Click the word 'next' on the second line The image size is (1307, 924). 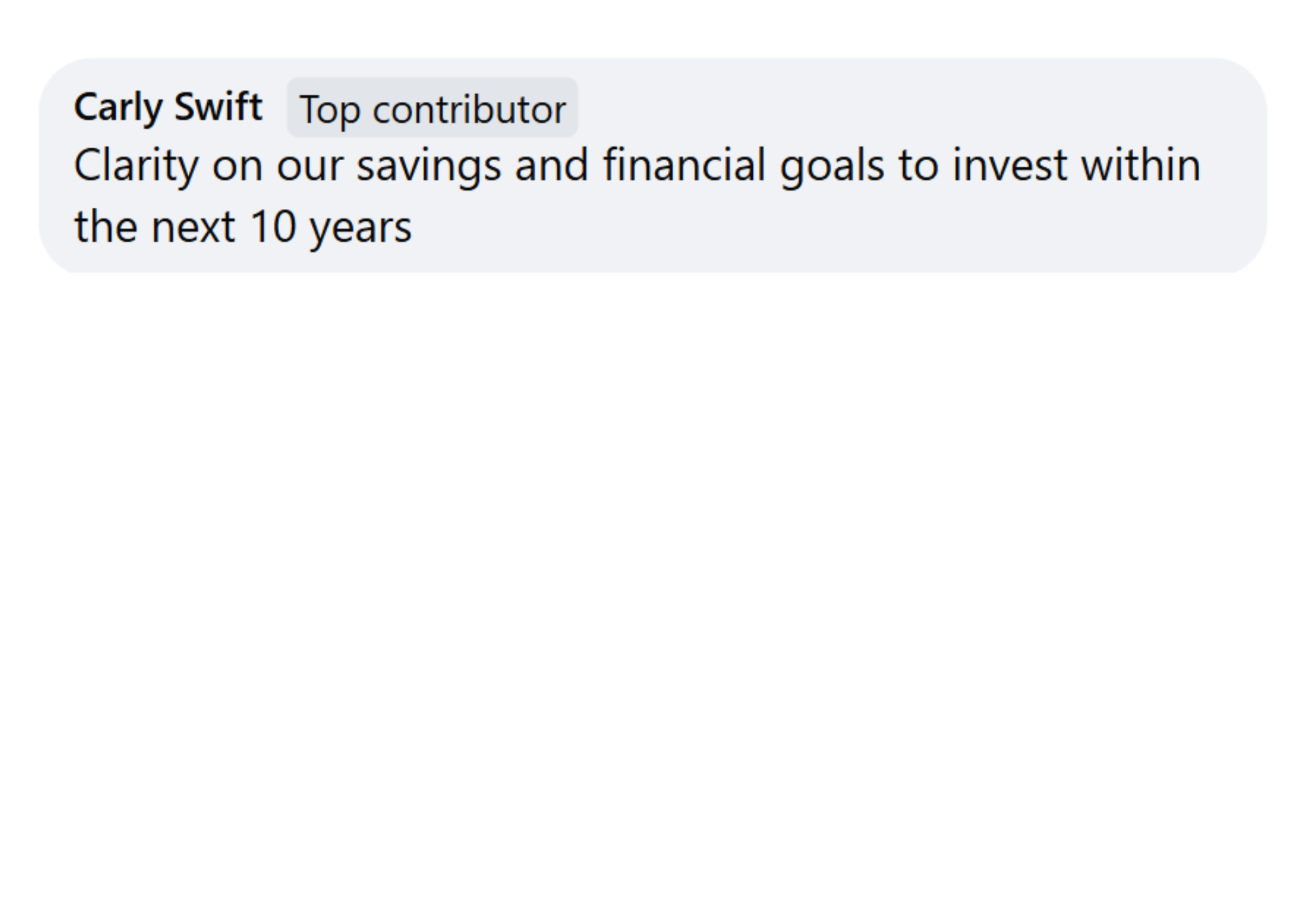coord(193,227)
